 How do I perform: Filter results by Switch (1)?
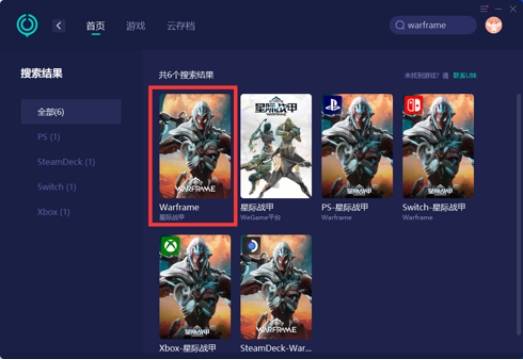(57, 187)
